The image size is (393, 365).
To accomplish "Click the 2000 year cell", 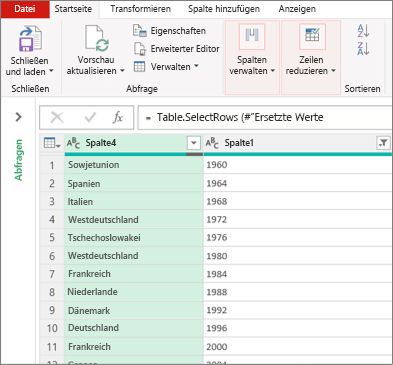I will click(x=298, y=347).
